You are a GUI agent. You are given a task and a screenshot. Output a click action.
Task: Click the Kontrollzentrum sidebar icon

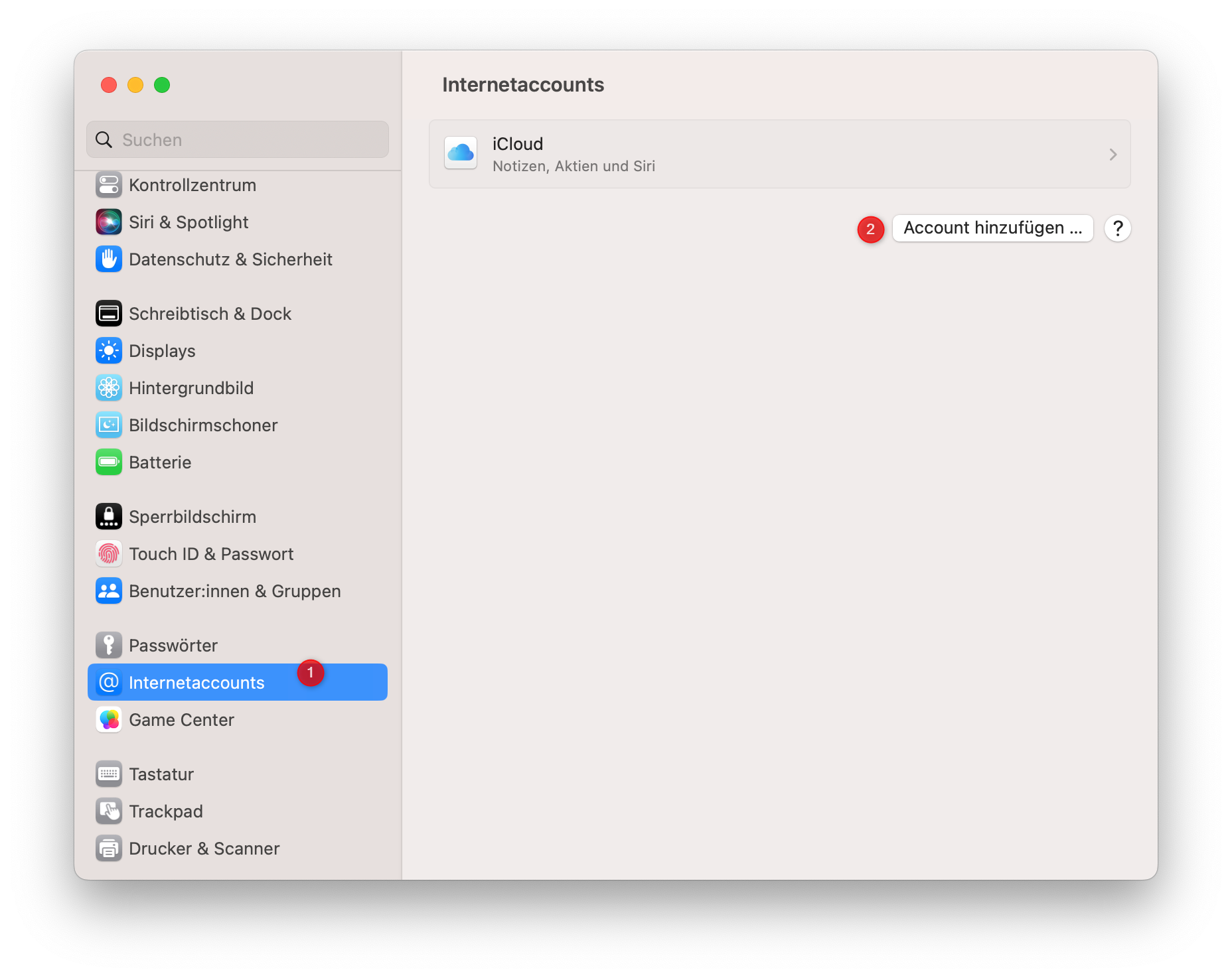tap(109, 185)
